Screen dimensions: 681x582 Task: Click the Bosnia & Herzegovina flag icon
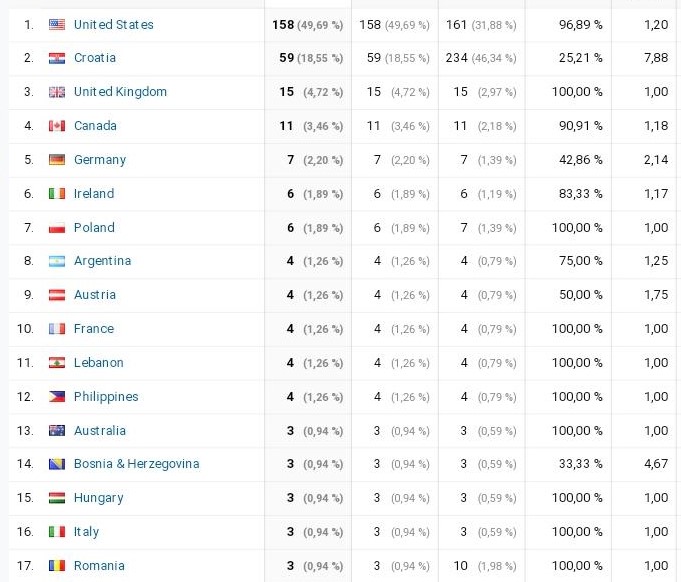[57, 464]
